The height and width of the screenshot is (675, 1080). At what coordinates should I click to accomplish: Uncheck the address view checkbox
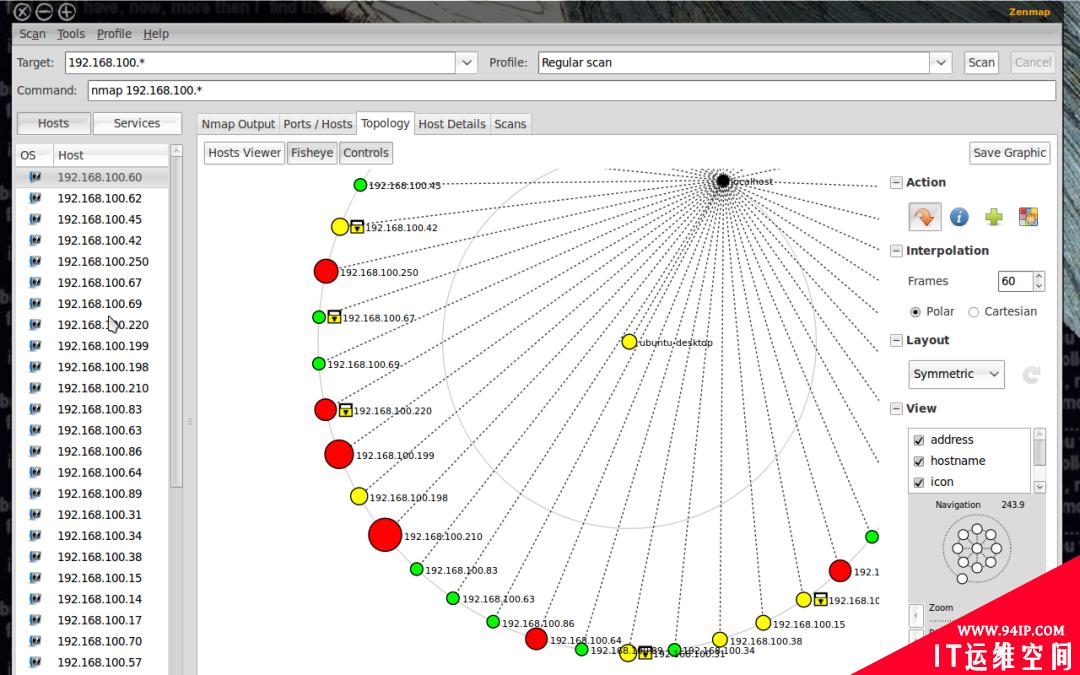click(918, 440)
